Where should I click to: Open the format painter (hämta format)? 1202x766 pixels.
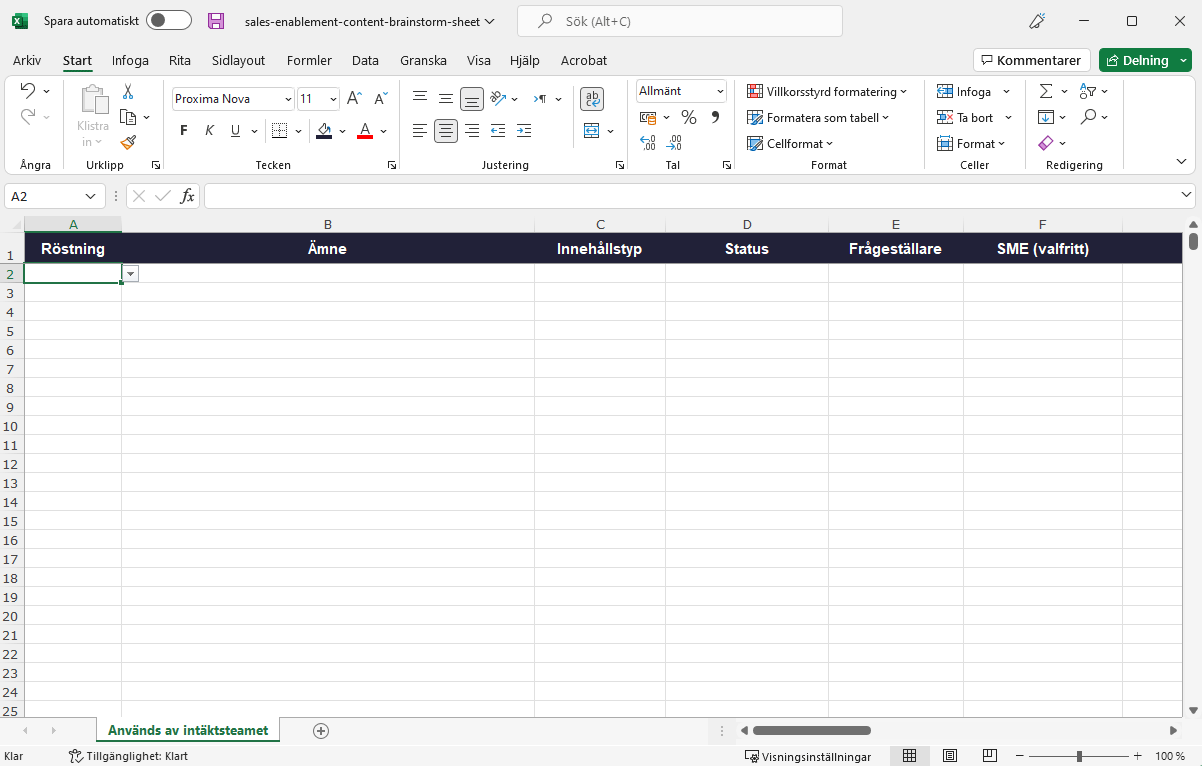coord(127,141)
